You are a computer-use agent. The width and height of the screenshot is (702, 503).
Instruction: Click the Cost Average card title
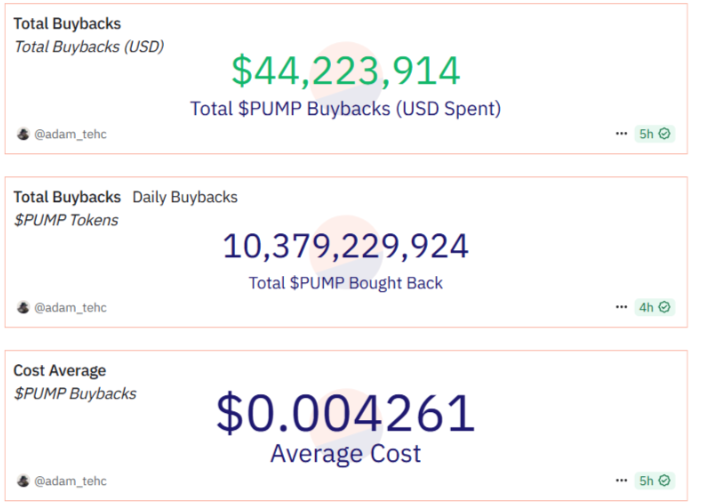59,371
